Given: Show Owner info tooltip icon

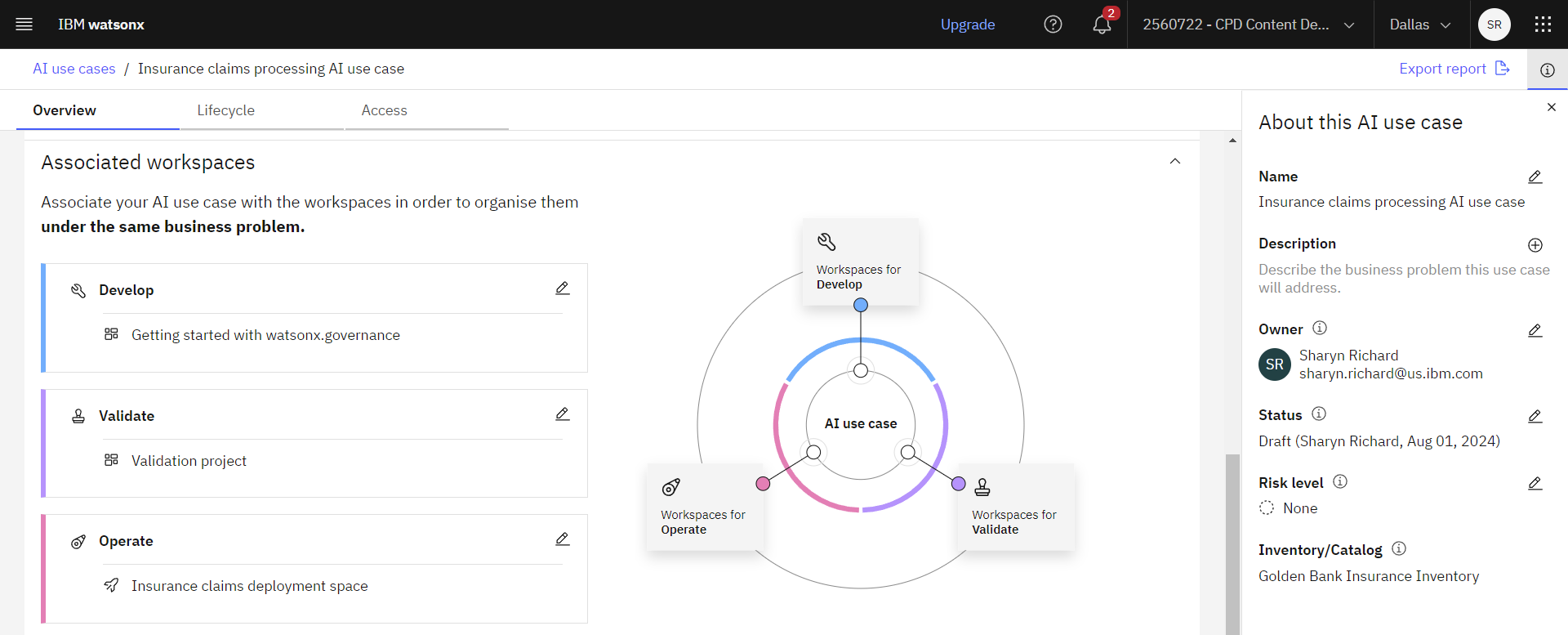Looking at the screenshot, I should (1320, 328).
